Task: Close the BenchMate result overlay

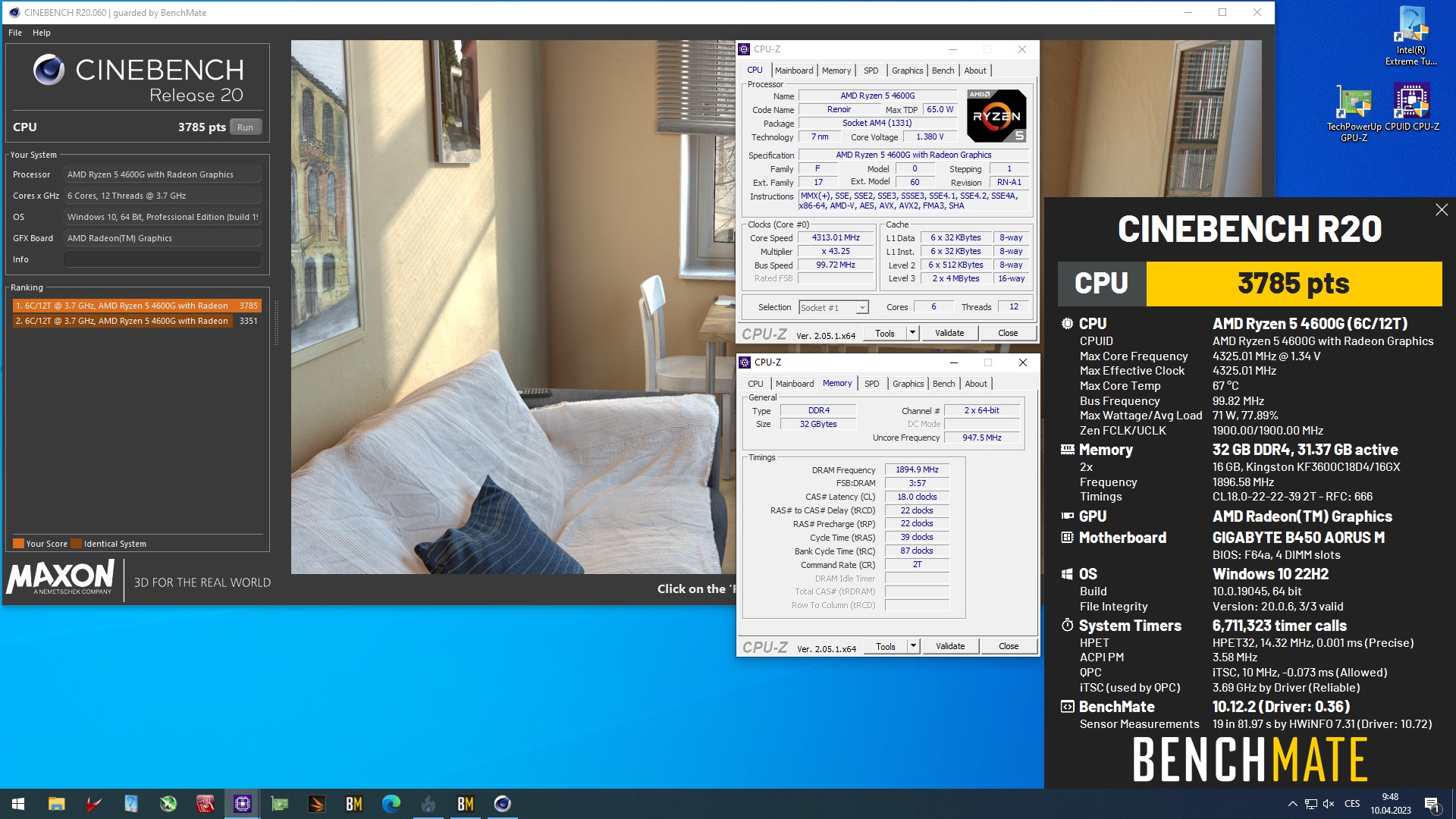Action: (1442, 210)
